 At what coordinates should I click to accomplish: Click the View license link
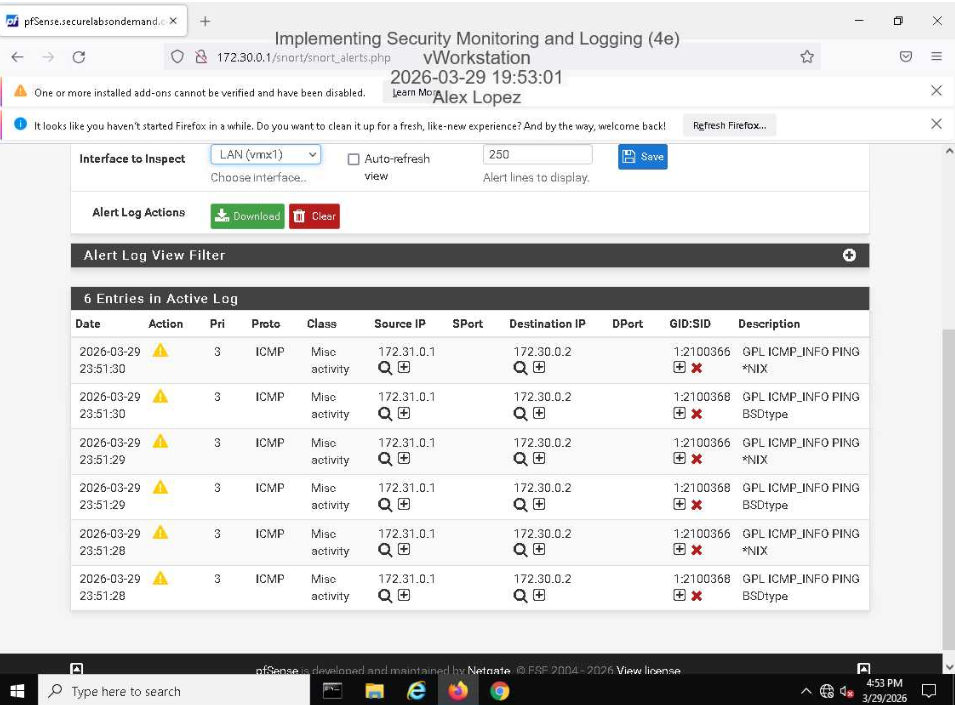(x=648, y=670)
